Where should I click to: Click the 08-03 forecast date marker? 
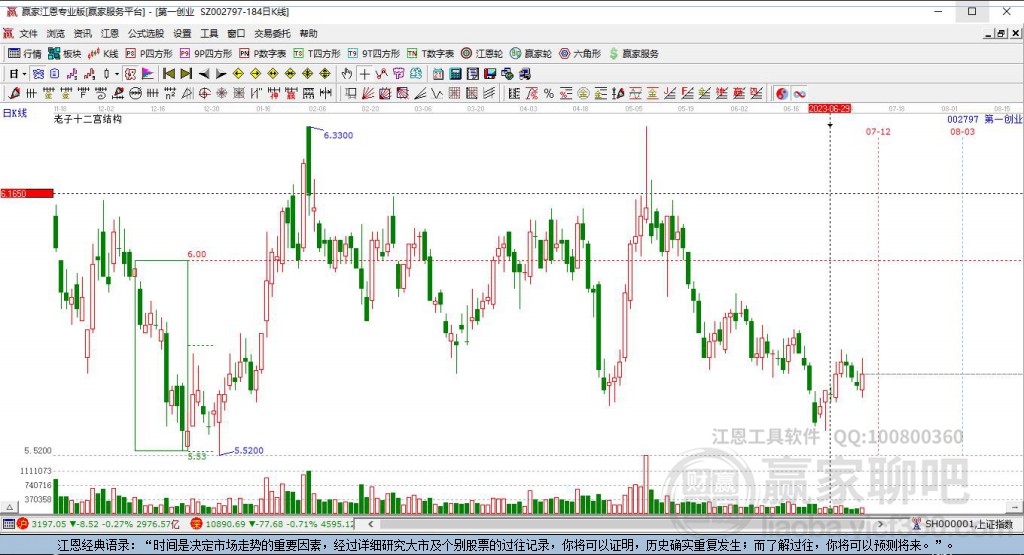point(963,132)
